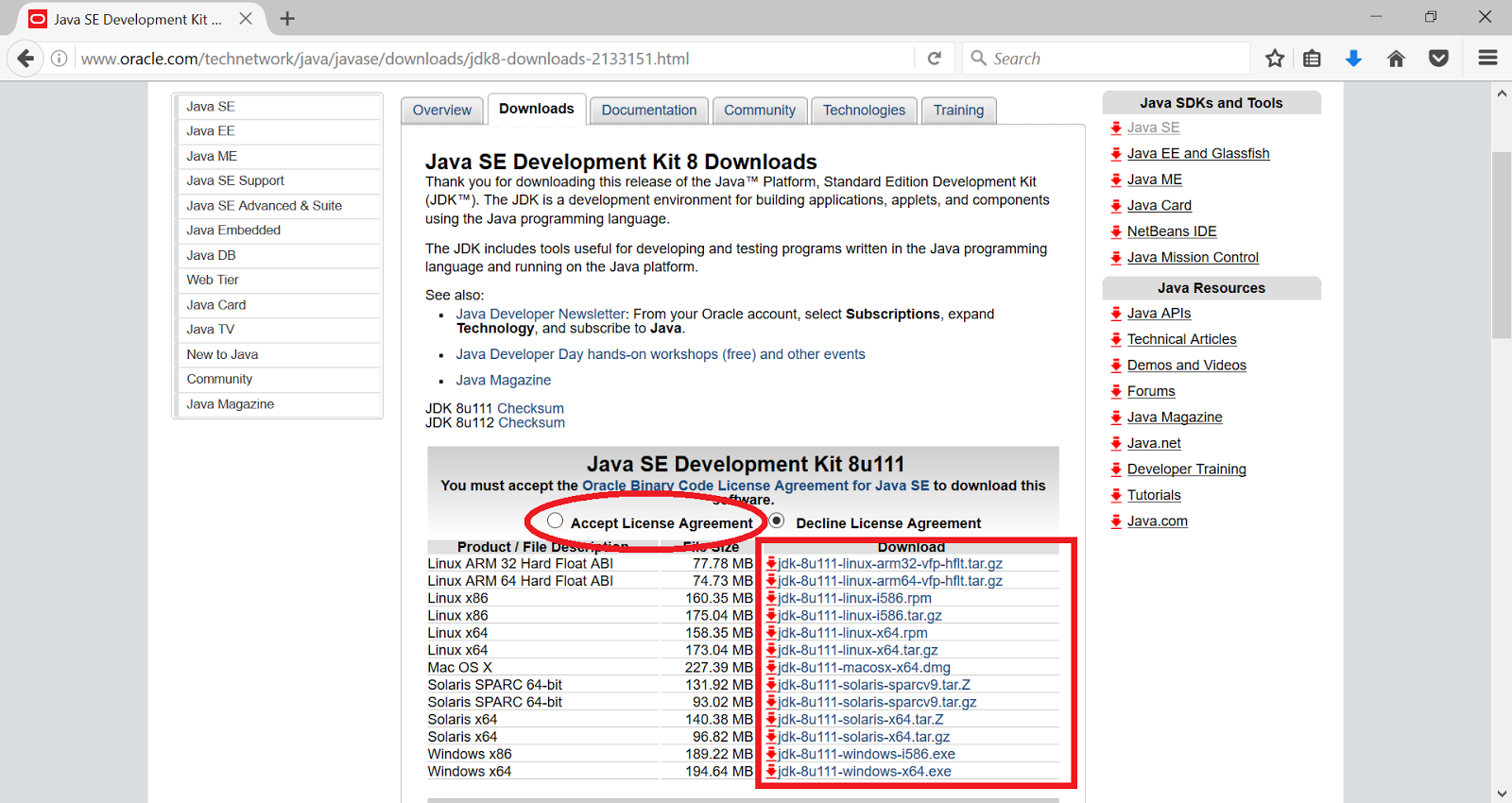Image resolution: width=1512 pixels, height=803 pixels.
Task: Open the Community tab
Action: click(x=760, y=110)
